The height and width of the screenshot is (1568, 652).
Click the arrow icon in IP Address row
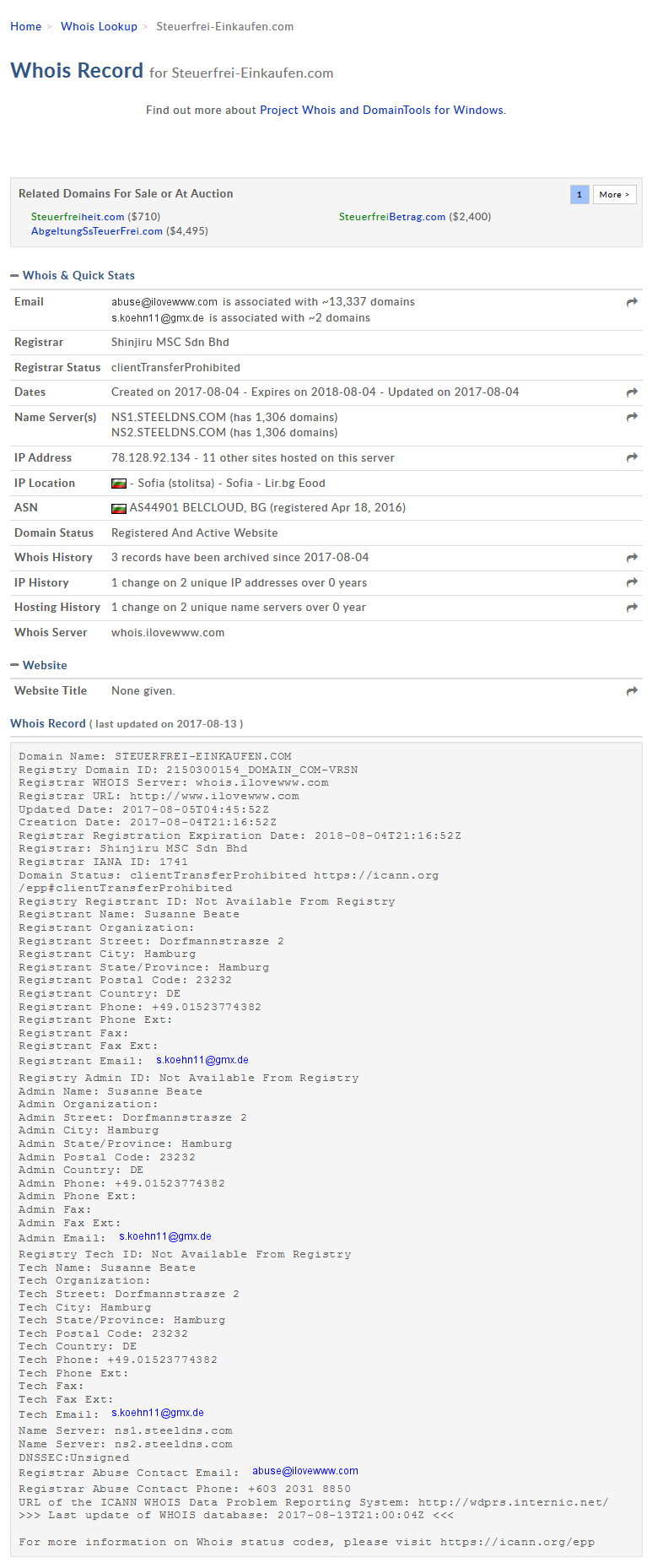[632, 457]
